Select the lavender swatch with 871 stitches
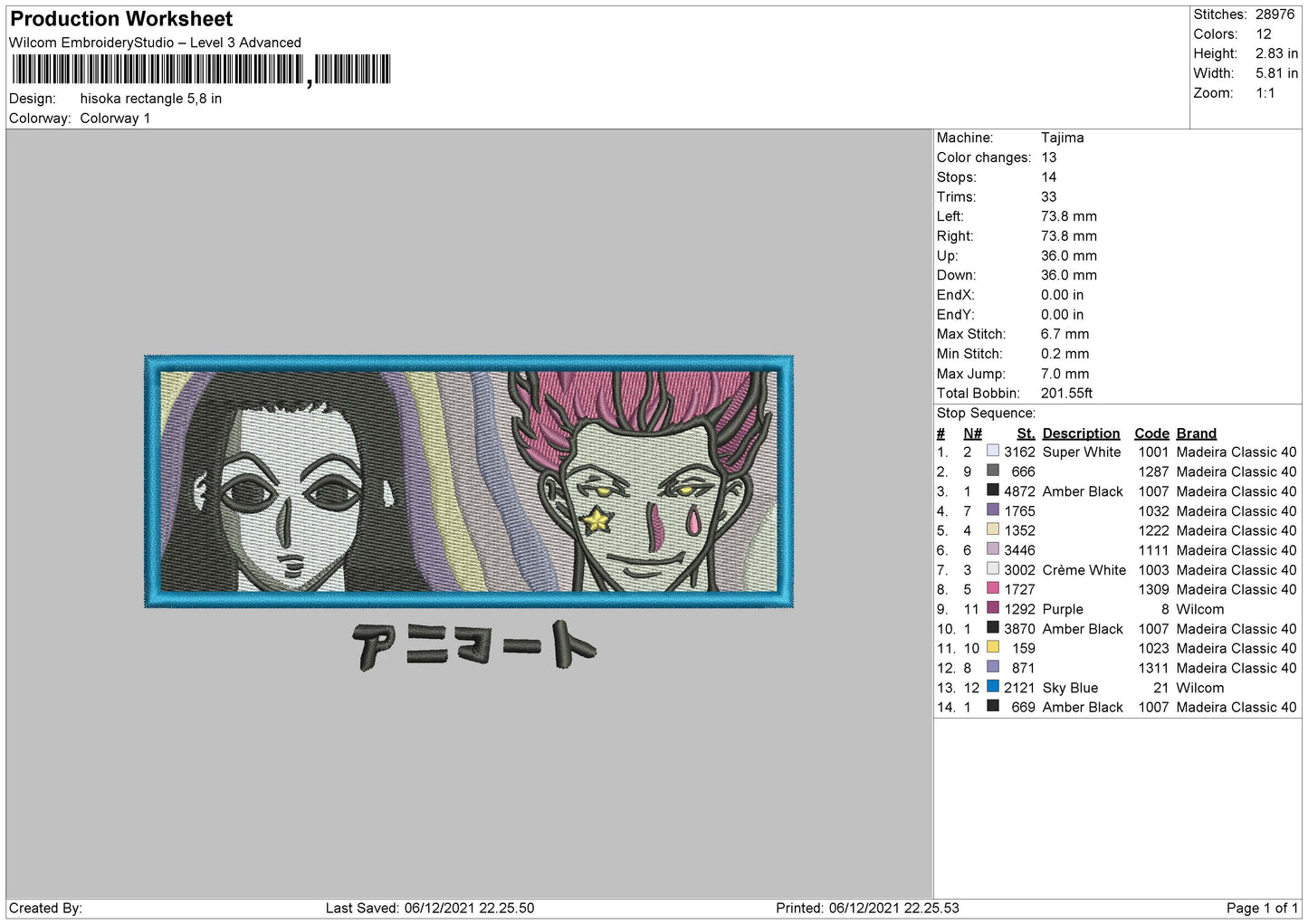This screenshot has height=924, width=1308. coord(992,667)
